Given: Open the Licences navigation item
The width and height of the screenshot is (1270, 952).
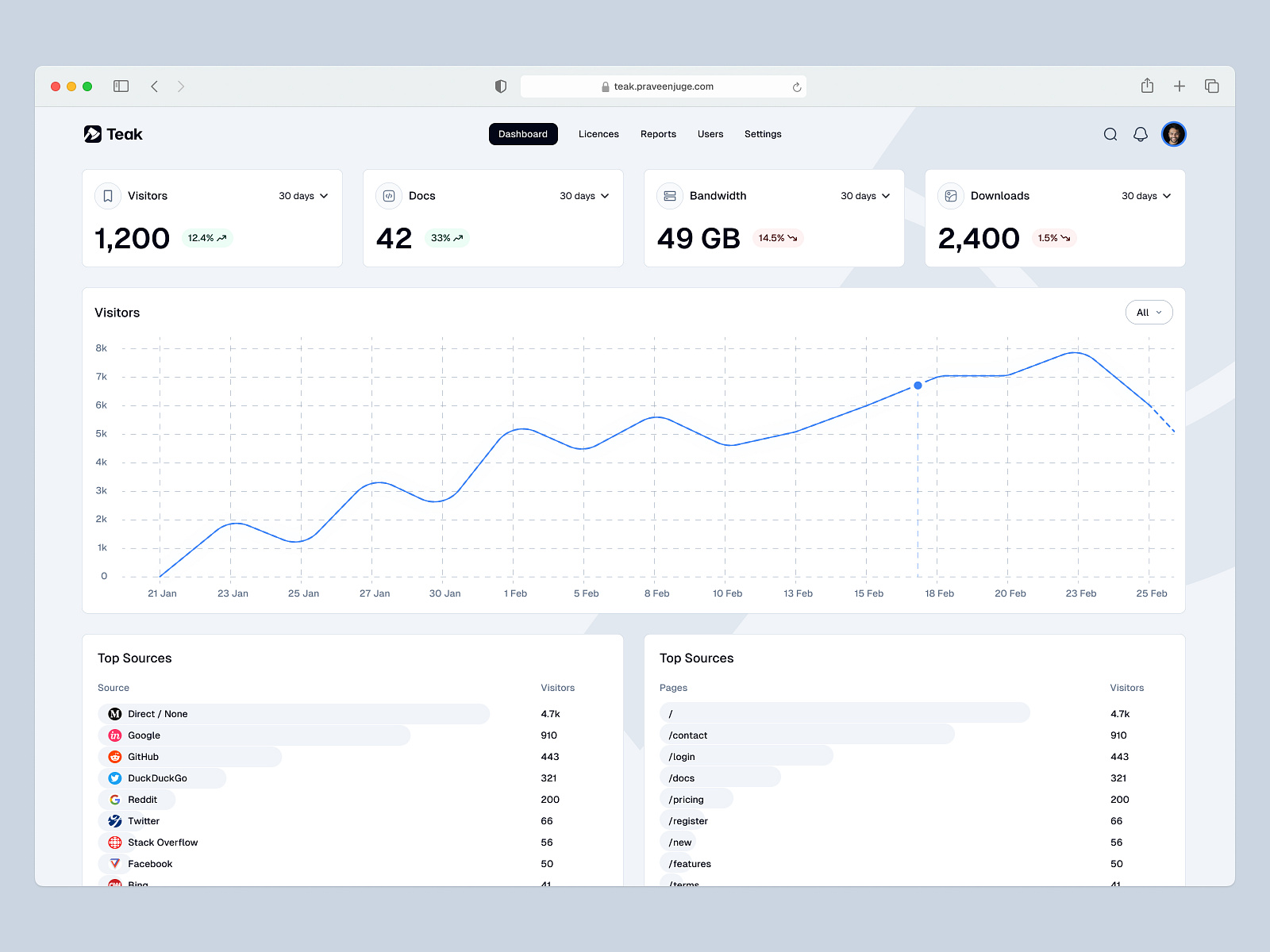Looking at the screenshot, I should pyautogui.click(x=598, y=134).
